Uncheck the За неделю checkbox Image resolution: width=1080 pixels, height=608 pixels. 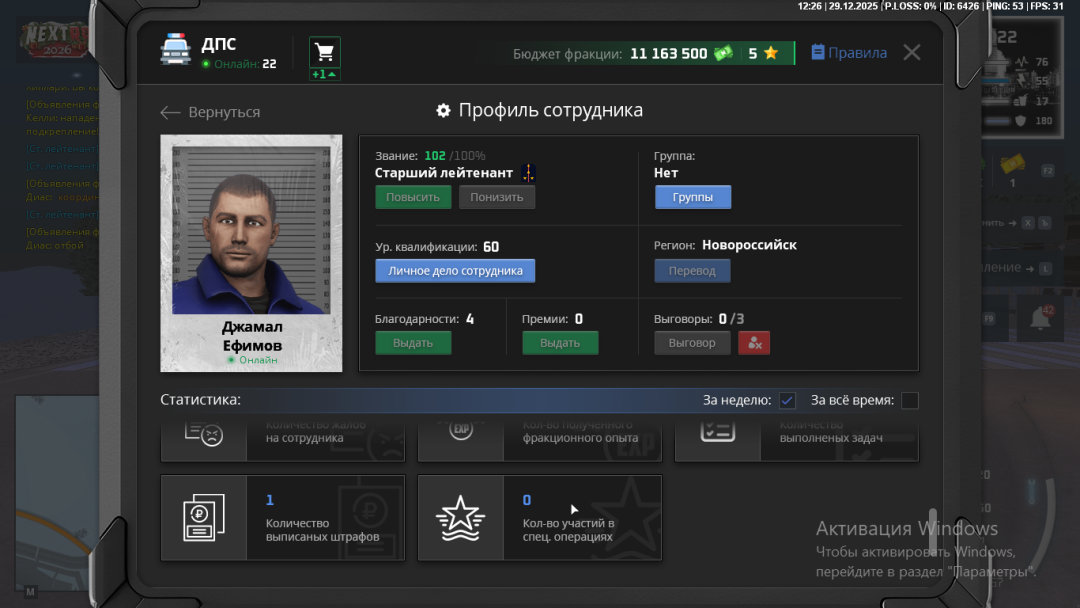tap(787, 401)
